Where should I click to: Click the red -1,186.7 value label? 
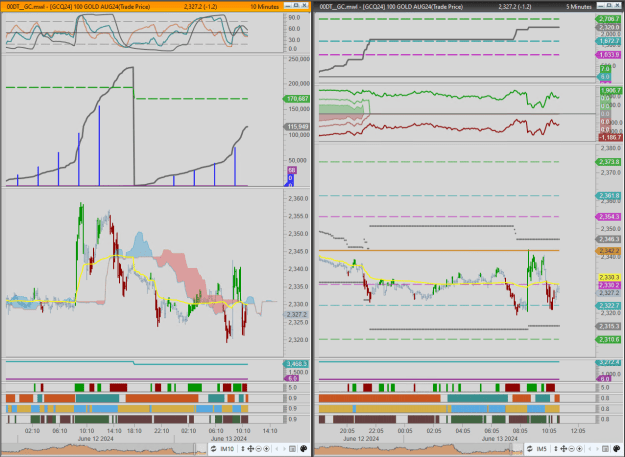pyautogui.click(x=610, y=137)
